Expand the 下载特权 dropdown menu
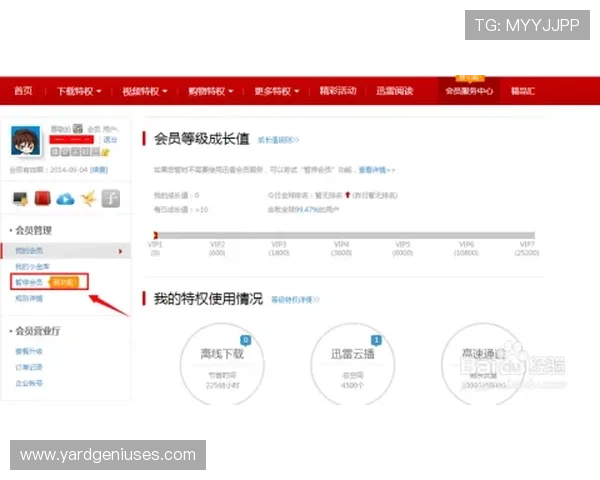 [79, 91]
